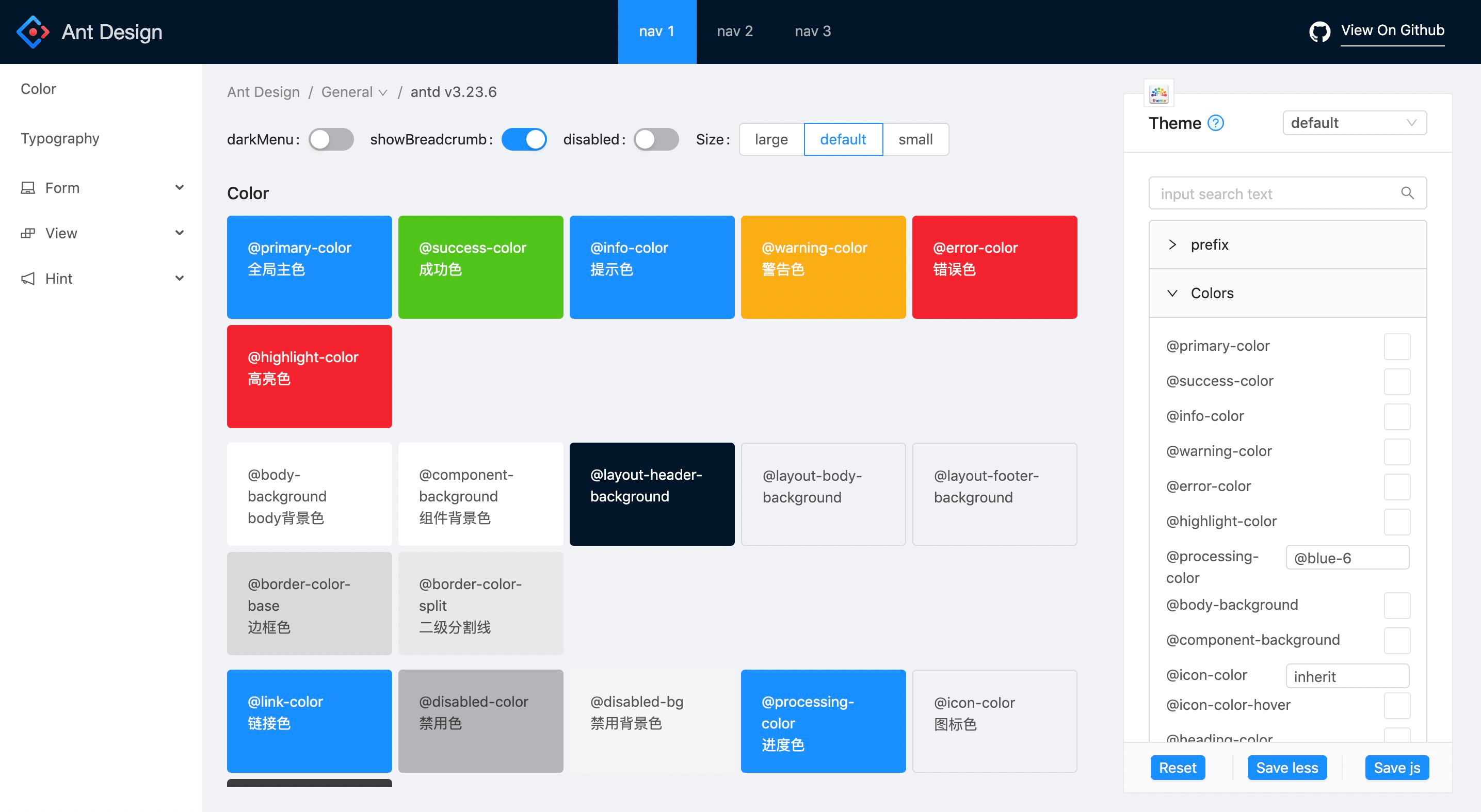Select the View sidebar icon

(x=29, y=233)
